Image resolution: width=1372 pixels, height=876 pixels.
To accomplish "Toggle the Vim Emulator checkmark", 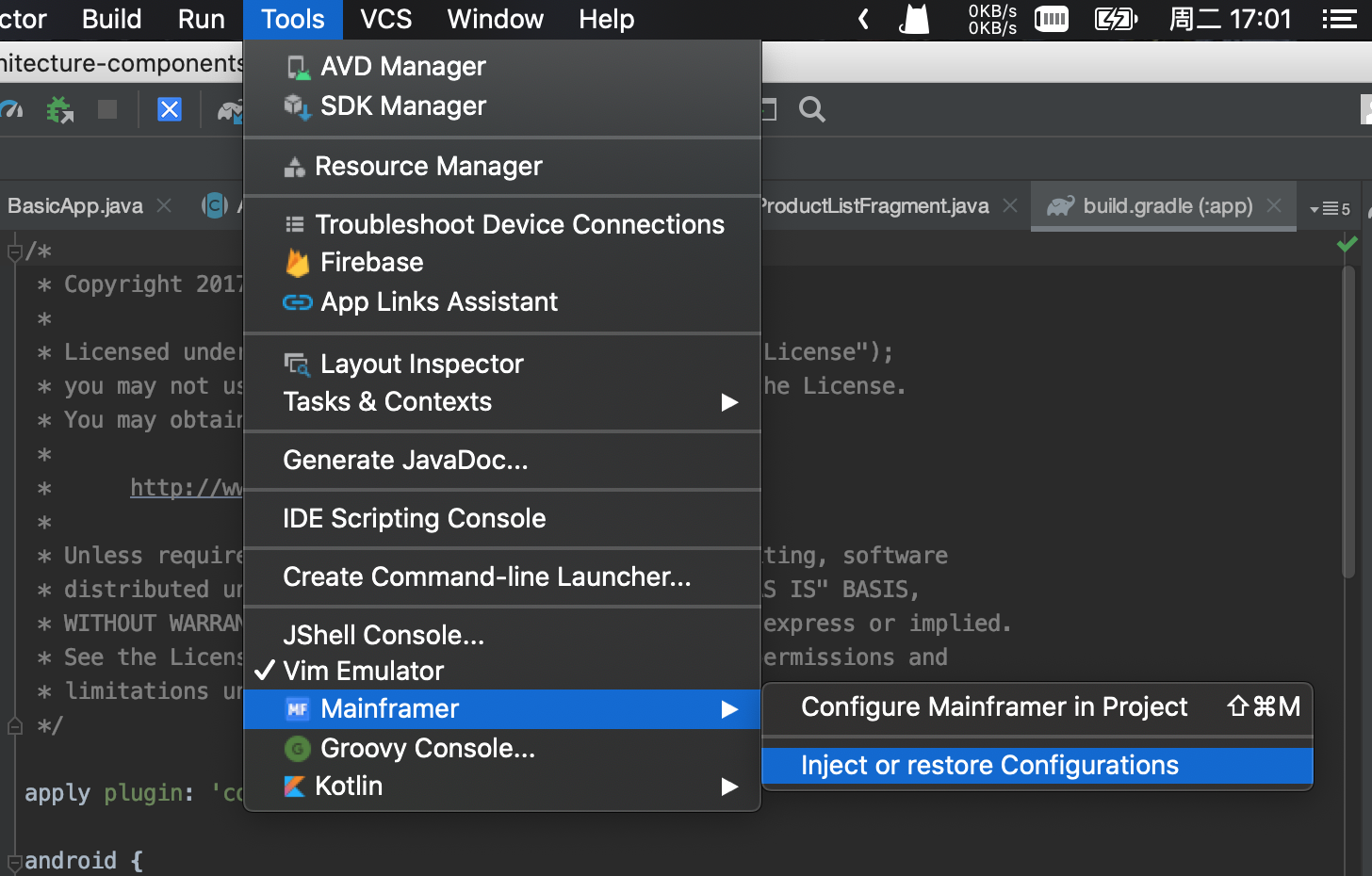I will 363,672.
